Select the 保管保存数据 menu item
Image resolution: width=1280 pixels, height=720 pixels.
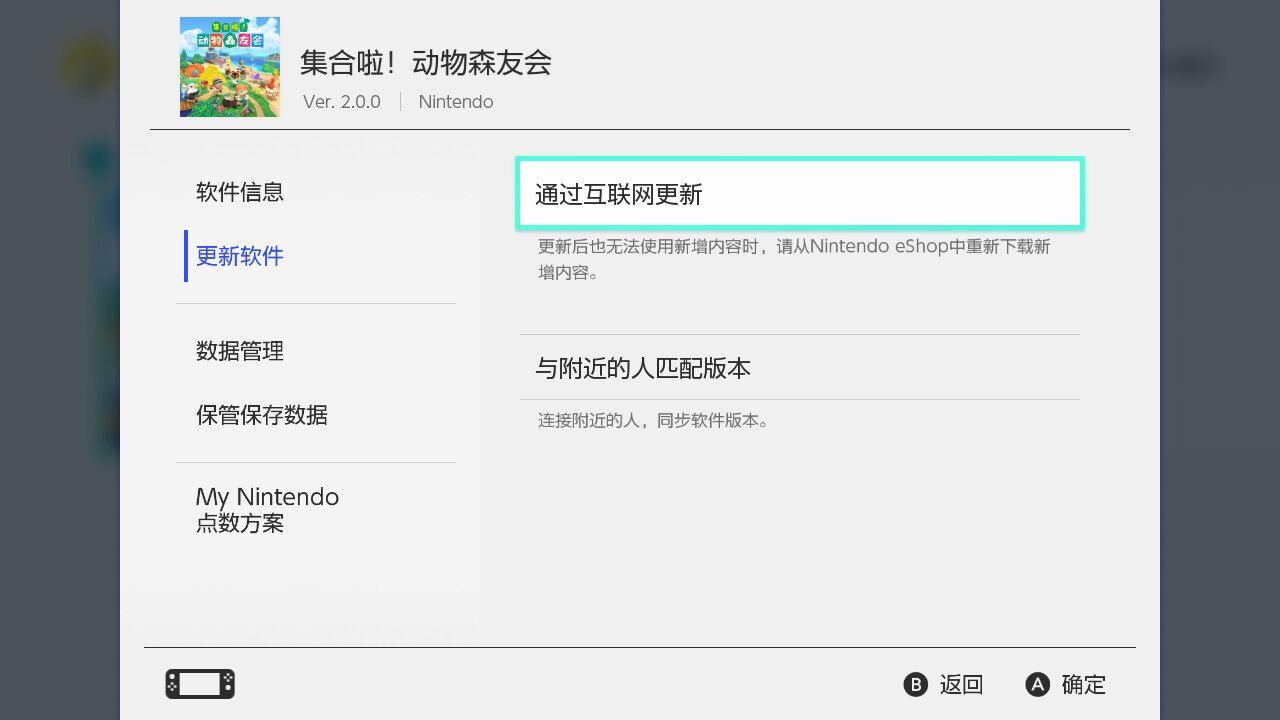click(x=262, y=415)
